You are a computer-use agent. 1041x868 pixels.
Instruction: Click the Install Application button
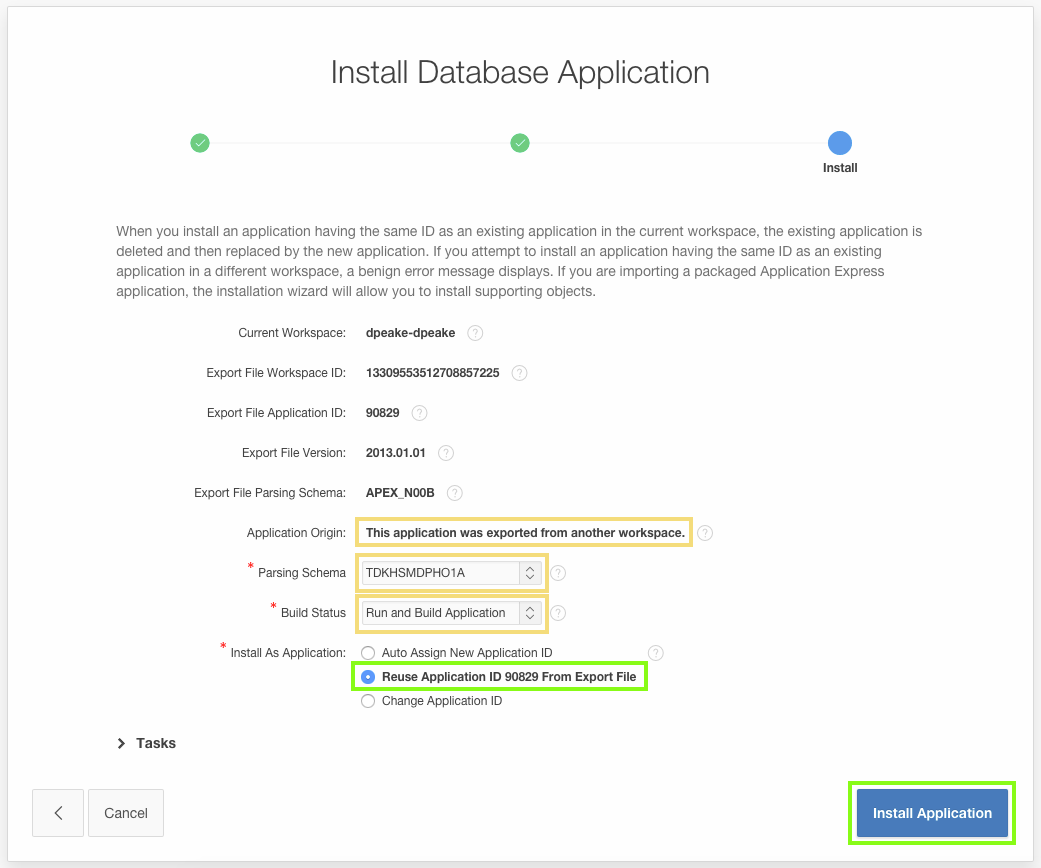[931, 813]
